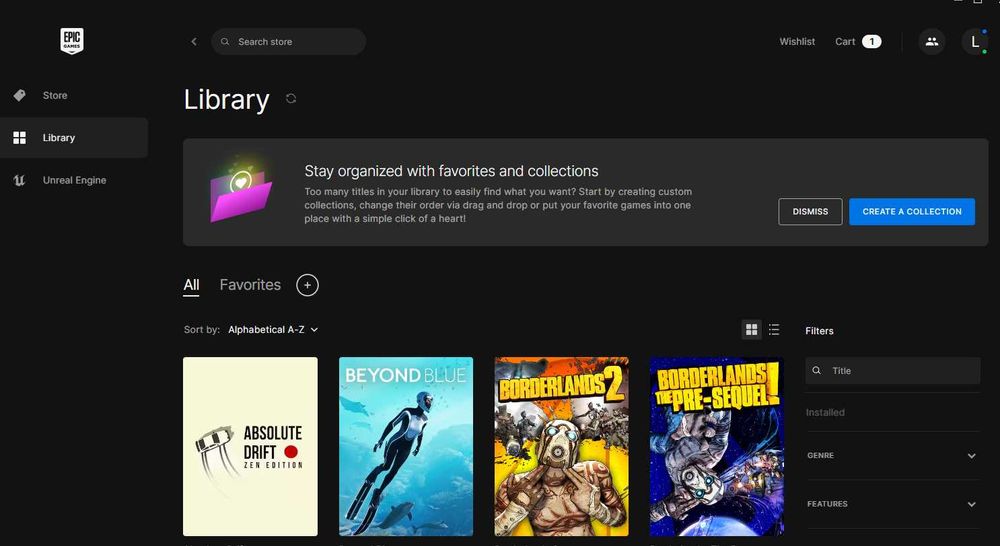1000x546 pixels.
Task: Click the Epic Games logo
Action: pos(71,41)
